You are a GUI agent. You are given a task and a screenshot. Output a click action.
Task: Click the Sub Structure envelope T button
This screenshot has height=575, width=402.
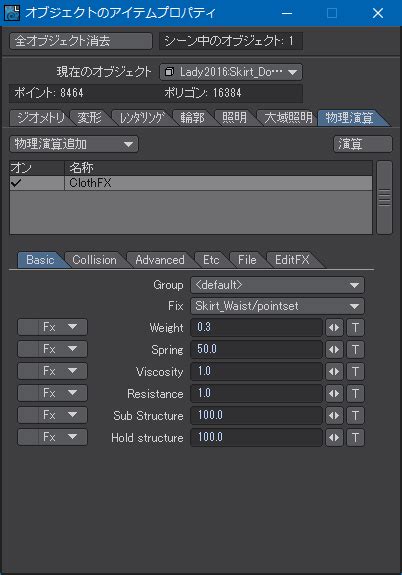[355, 415]
